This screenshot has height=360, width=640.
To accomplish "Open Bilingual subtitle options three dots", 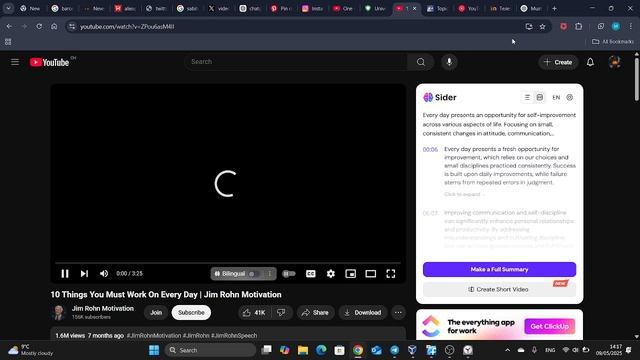I will [269, 273].
